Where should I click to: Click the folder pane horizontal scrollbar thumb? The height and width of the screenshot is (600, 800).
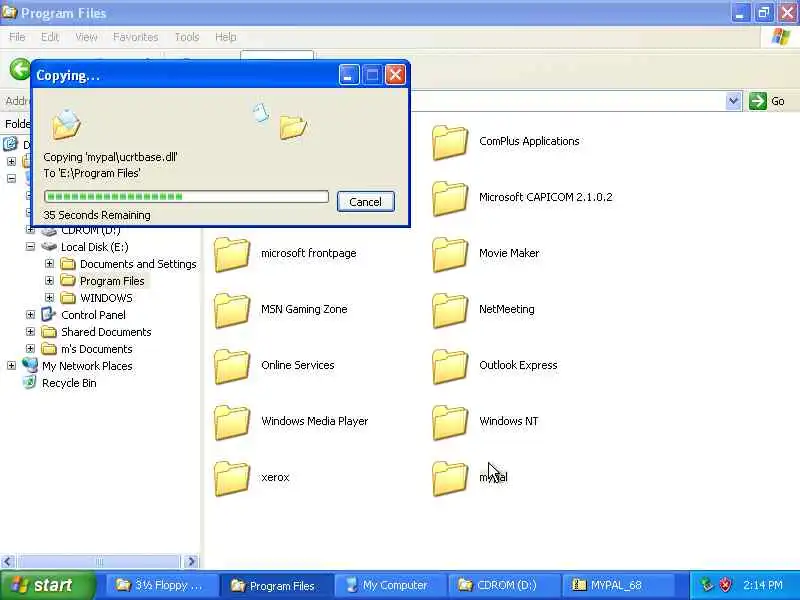99,562
